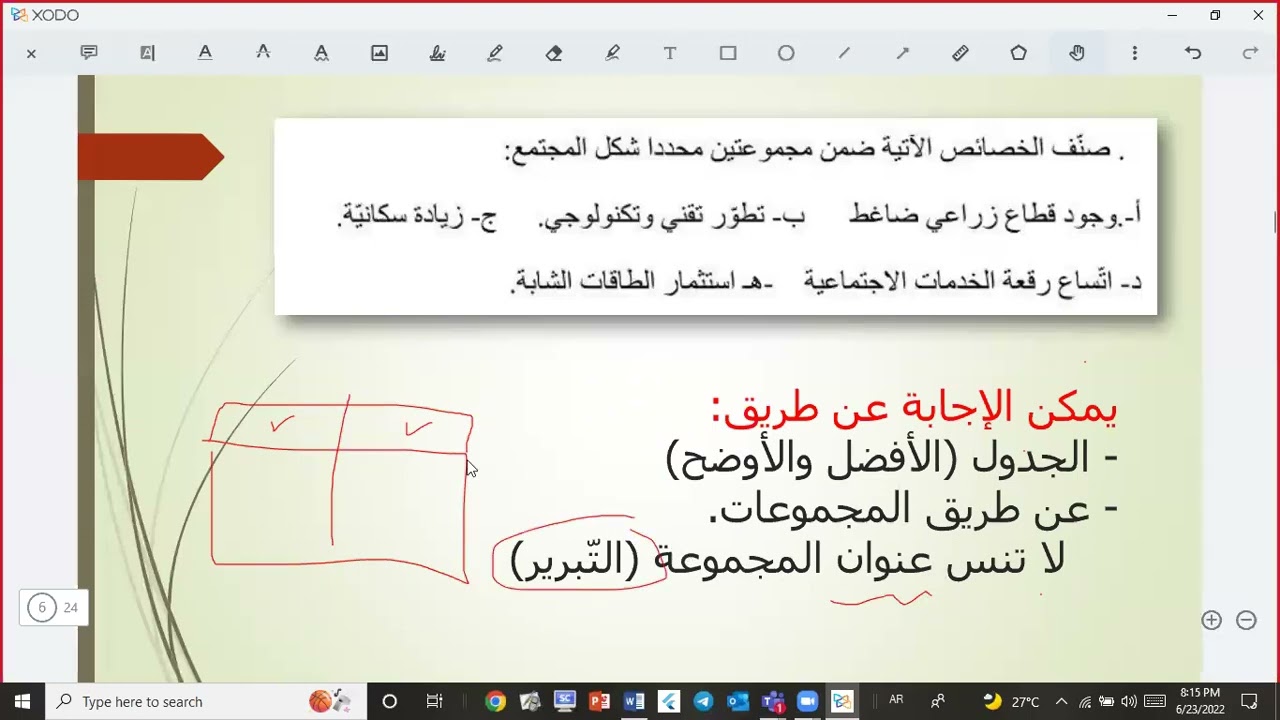Open Telegram from the taskbar
The height and width of the screenshot is (720, 1280).
(x=703, y=701)
